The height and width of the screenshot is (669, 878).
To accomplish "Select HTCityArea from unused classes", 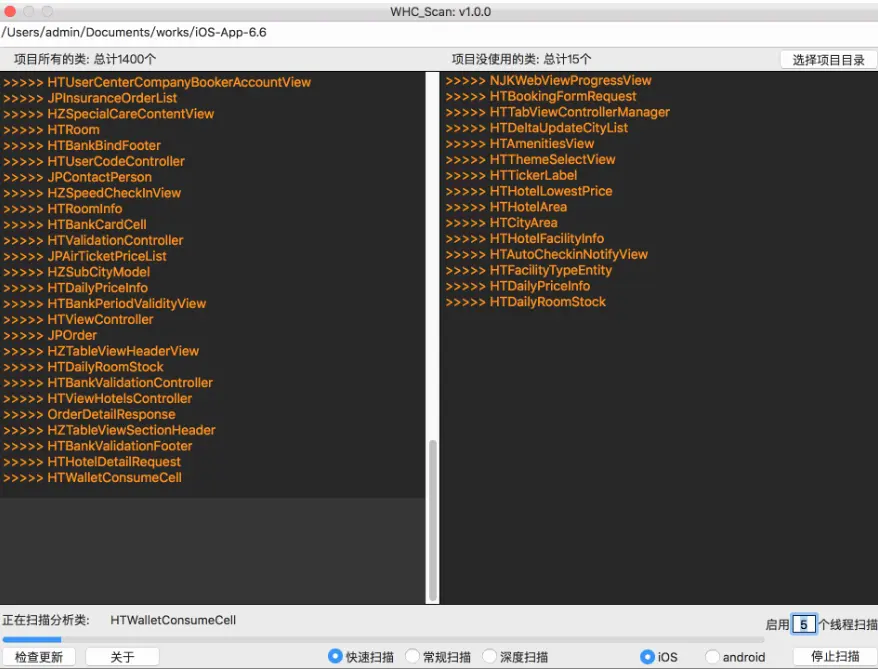I will coord(525,222).
